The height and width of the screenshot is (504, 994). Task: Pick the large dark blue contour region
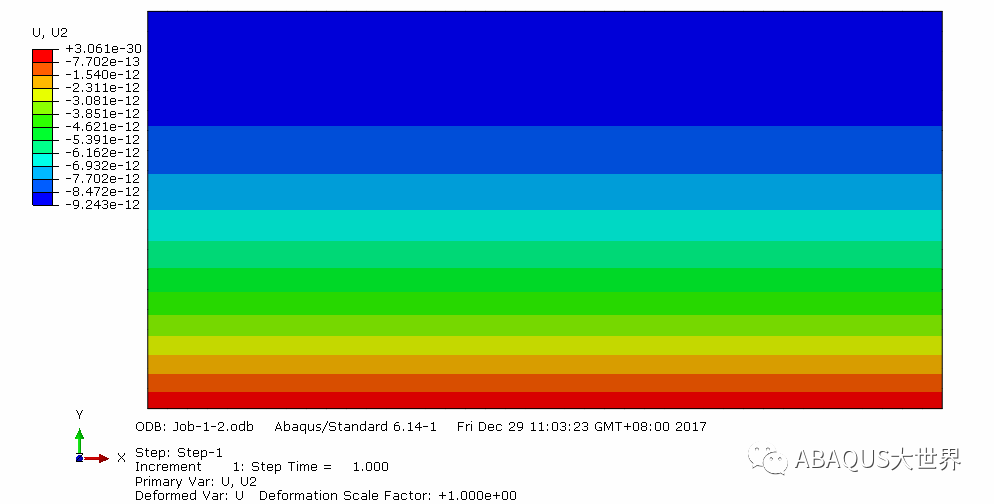[545, 68]
